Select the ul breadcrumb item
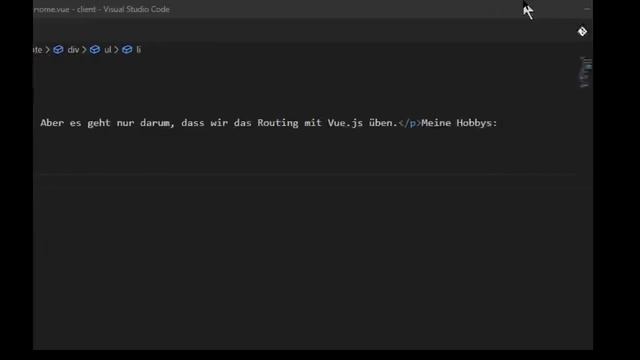This screenshot has height=360, width=640. click(x=107, y=50)
